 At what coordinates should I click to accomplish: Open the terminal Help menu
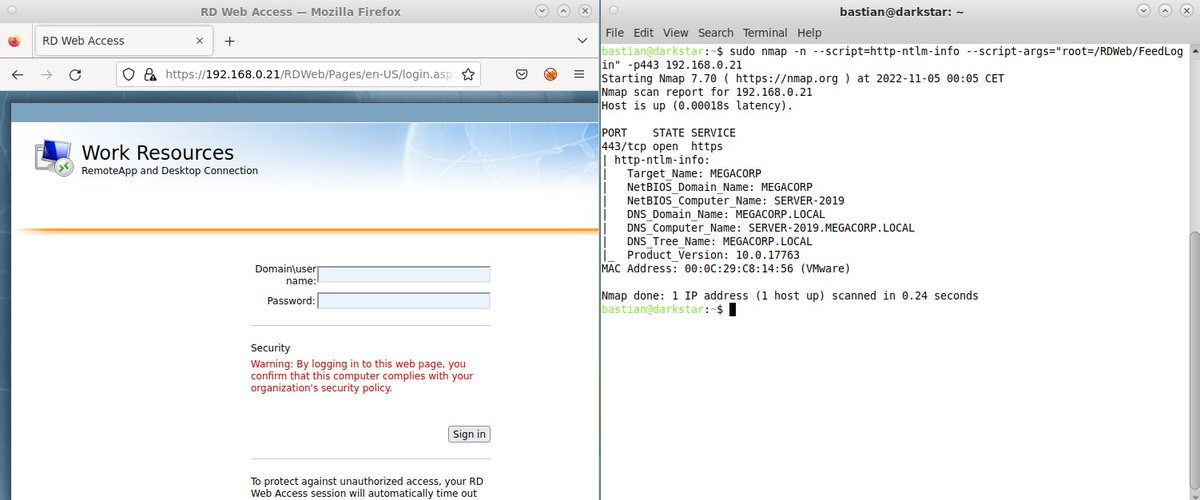coord(809,33)
